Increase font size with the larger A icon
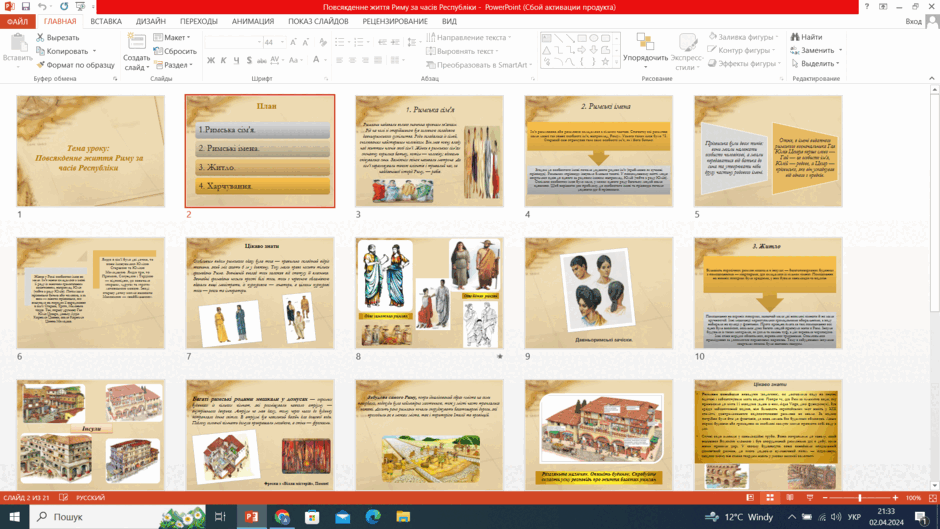 pyautogui.click(x=293, y=42)
